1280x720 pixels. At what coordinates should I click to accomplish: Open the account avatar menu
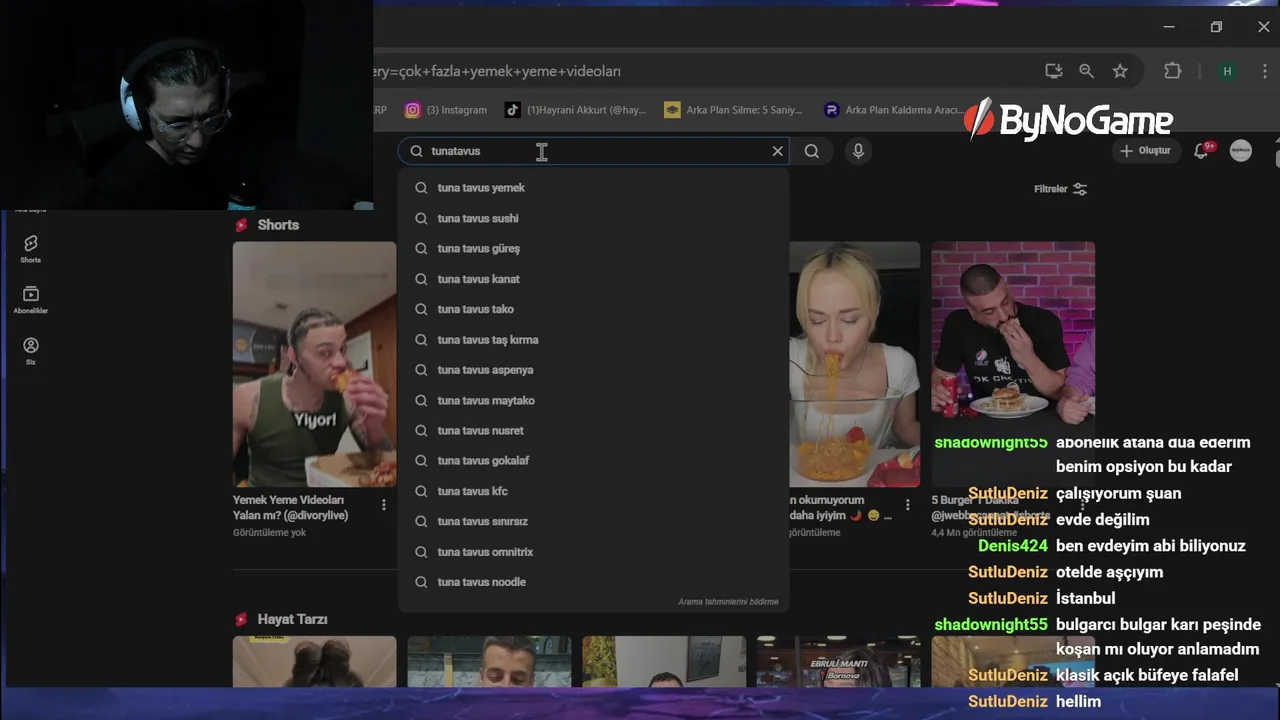pyautogui.click(x=1241, y=150)
